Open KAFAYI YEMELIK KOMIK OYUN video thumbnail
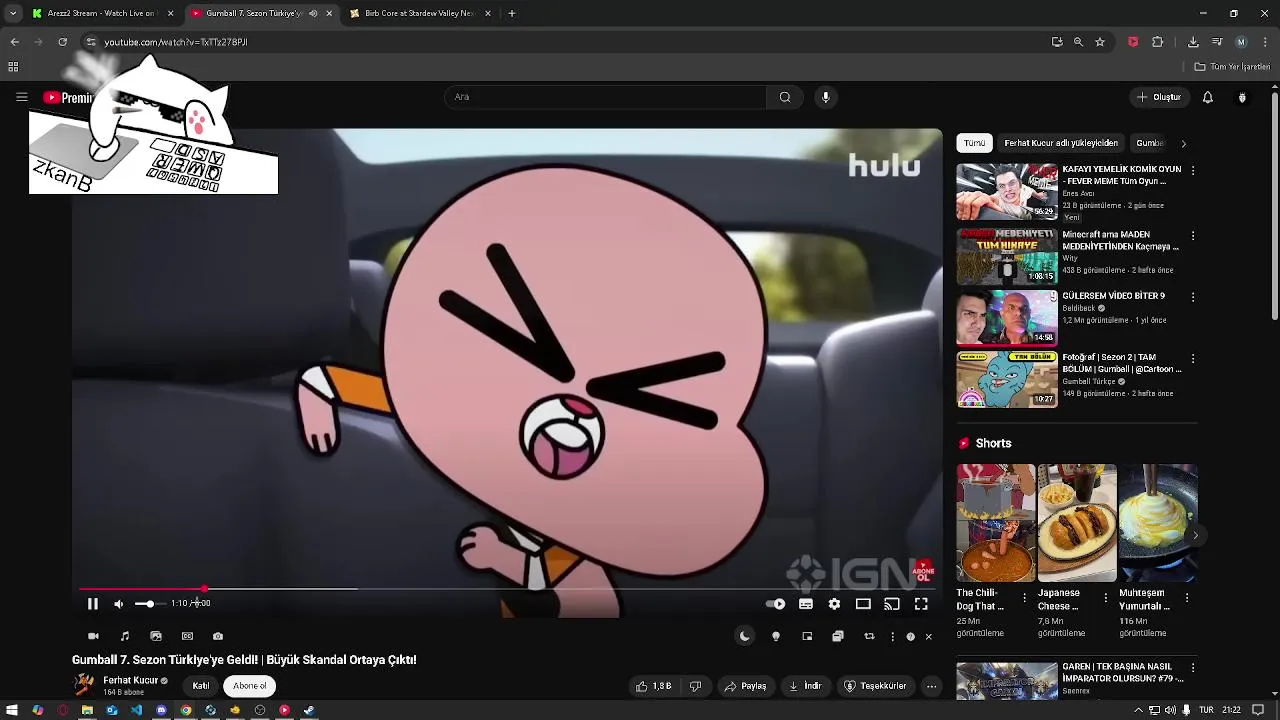 point(1007,192)
